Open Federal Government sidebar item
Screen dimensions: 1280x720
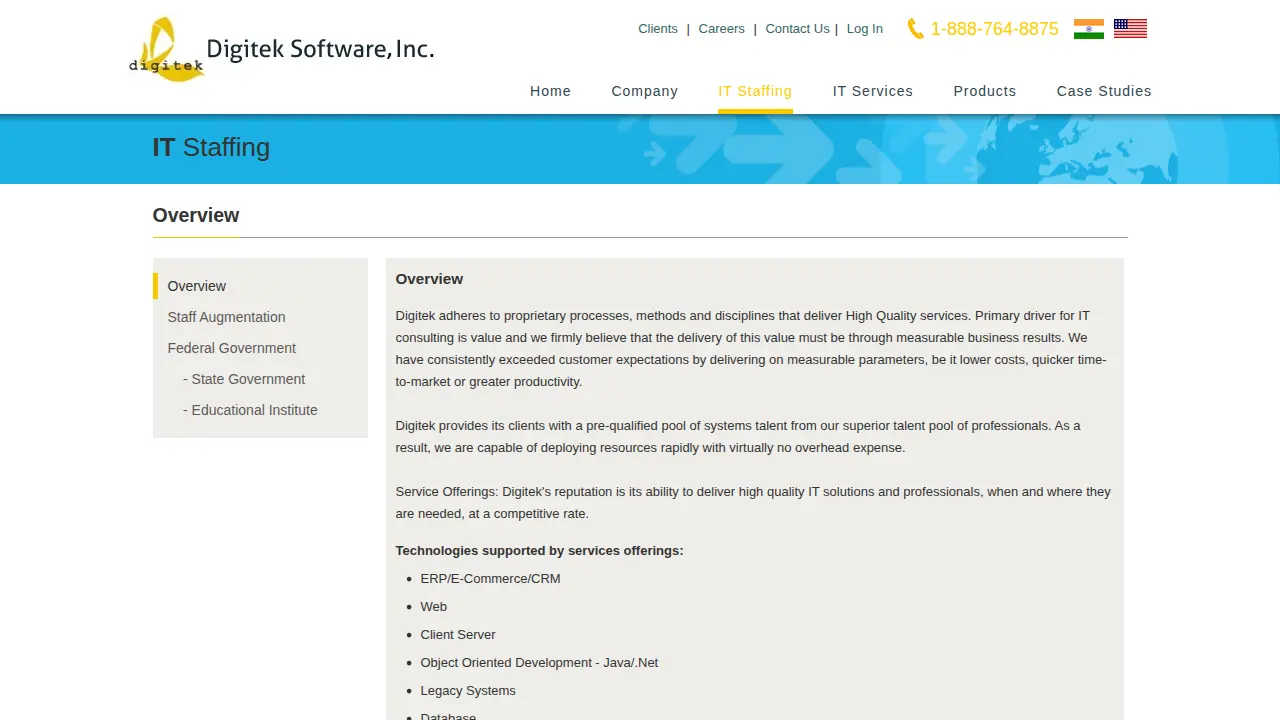tap(232, 348)
